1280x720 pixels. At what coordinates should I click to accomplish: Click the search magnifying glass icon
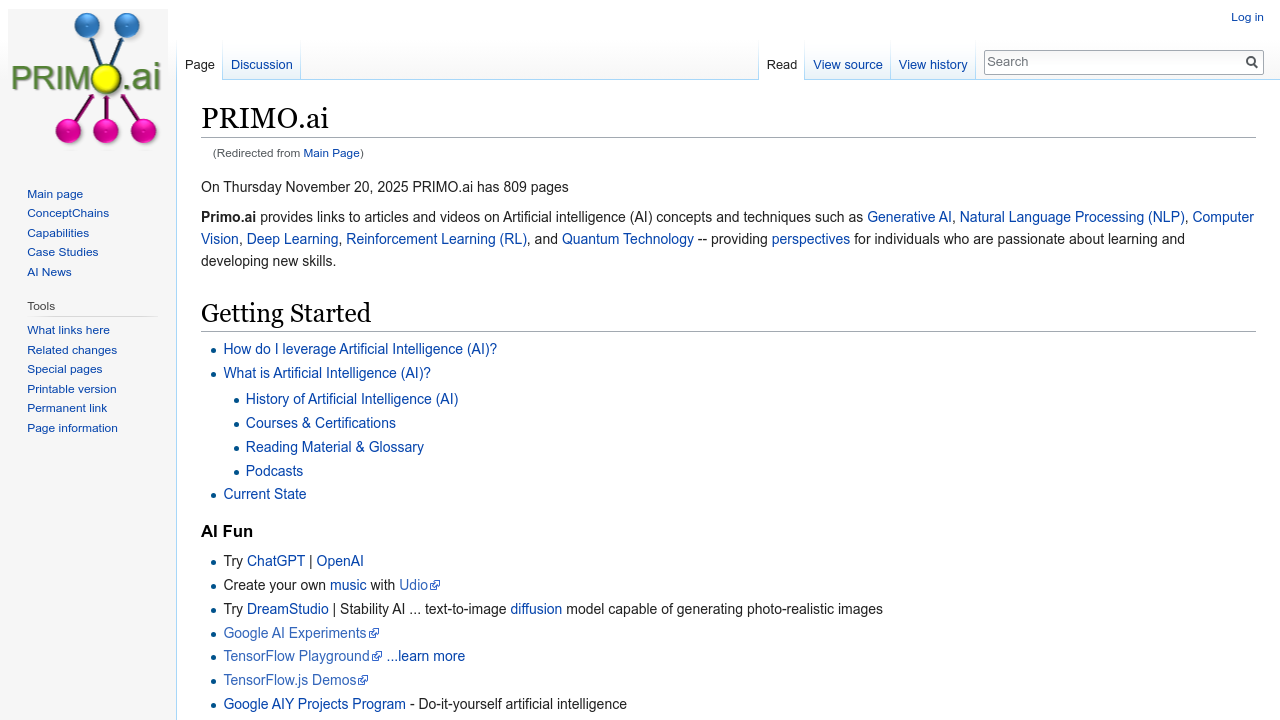coord(1251,62)
